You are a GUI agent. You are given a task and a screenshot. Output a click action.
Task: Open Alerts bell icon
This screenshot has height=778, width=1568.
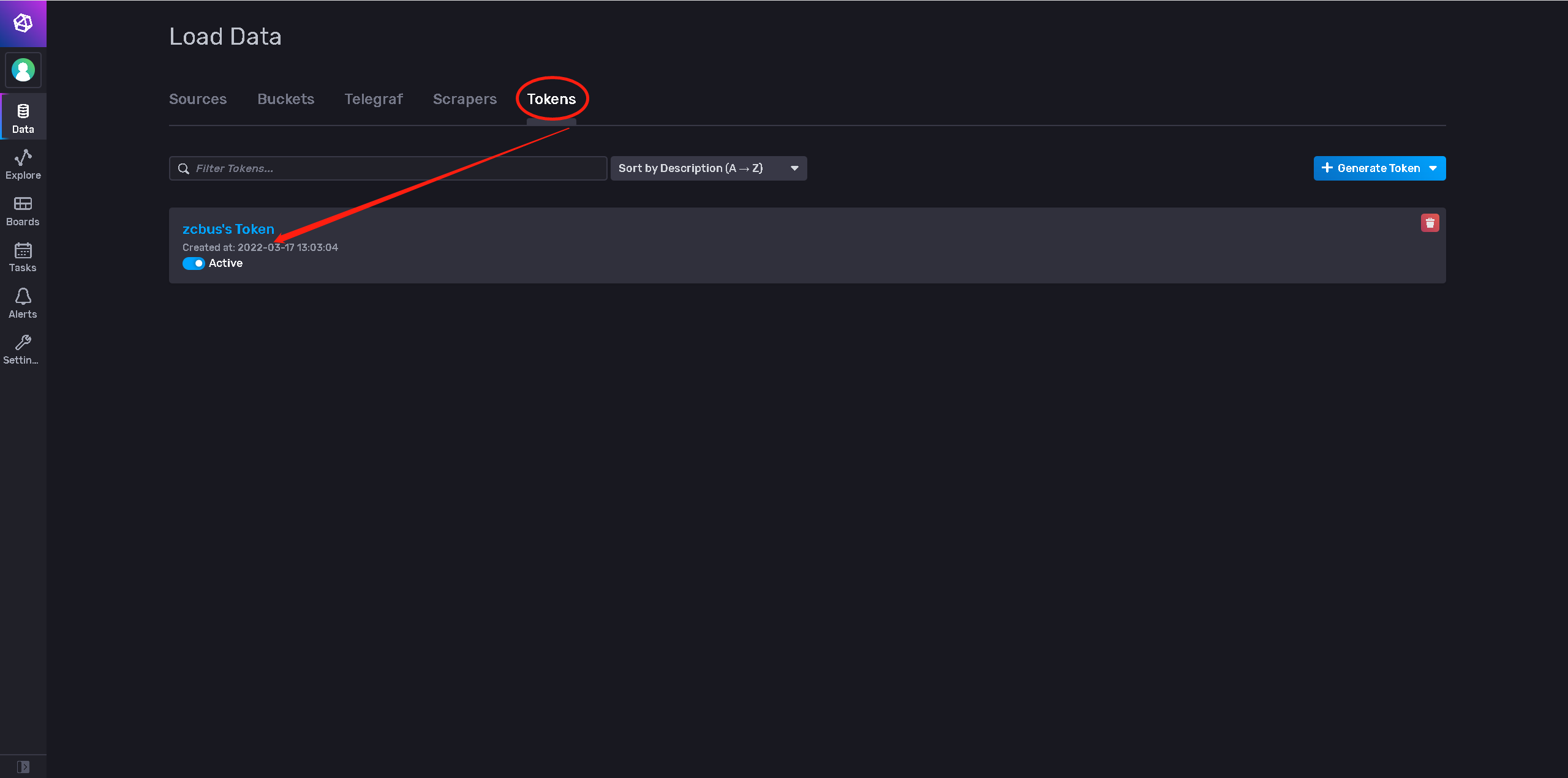point(23,303)
